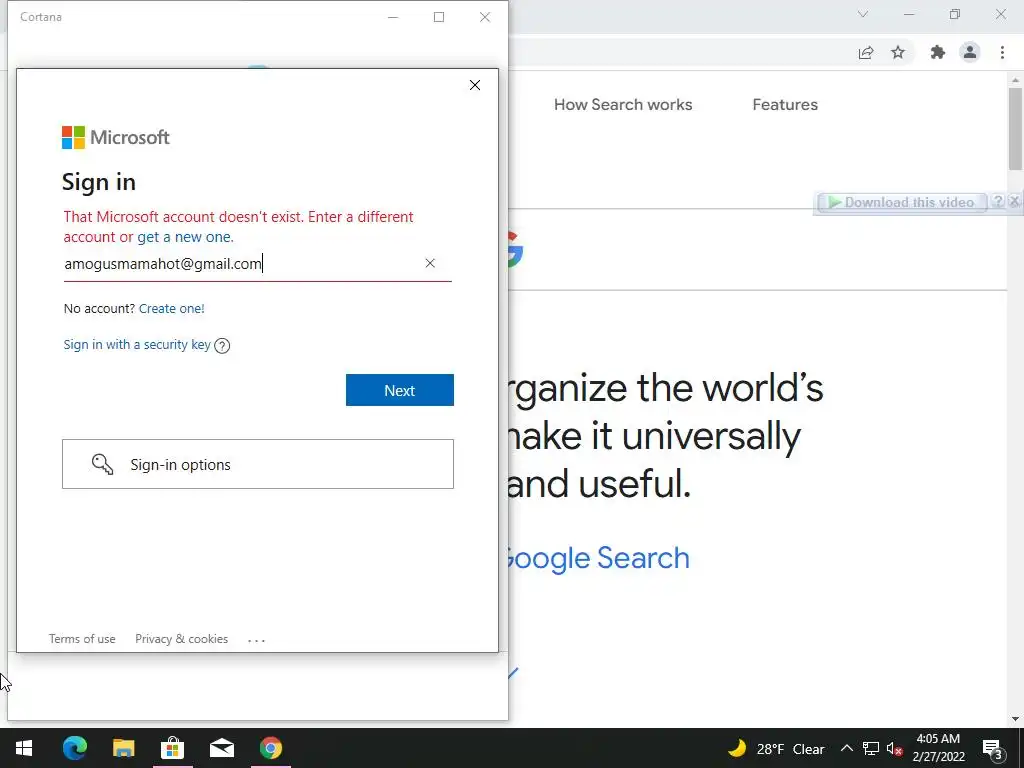Bookmark this tab with star icon

898,52
